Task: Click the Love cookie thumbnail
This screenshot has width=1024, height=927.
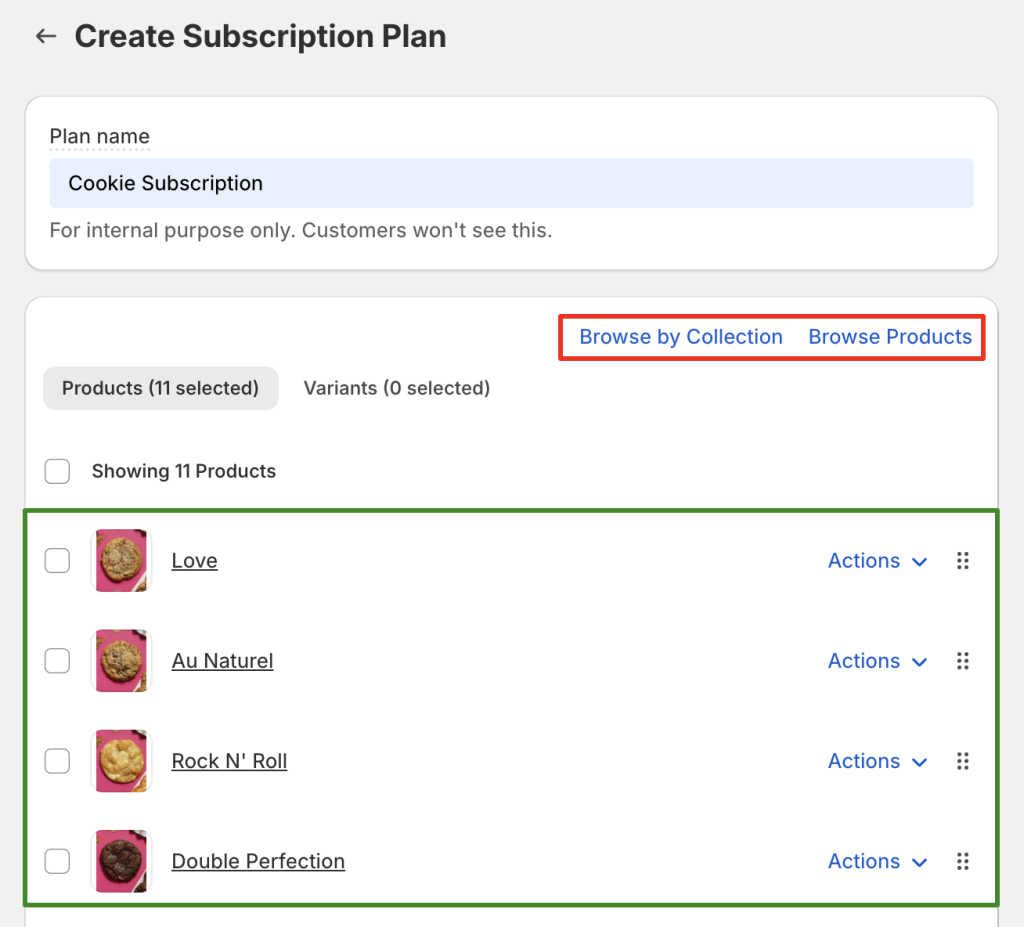Action: (120, 561)
